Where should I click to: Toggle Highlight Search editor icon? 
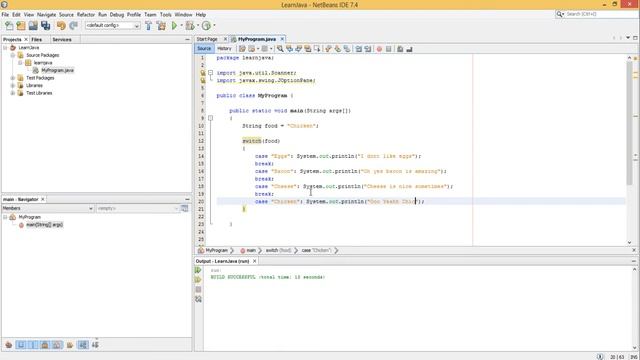click(x=308, y=49)
